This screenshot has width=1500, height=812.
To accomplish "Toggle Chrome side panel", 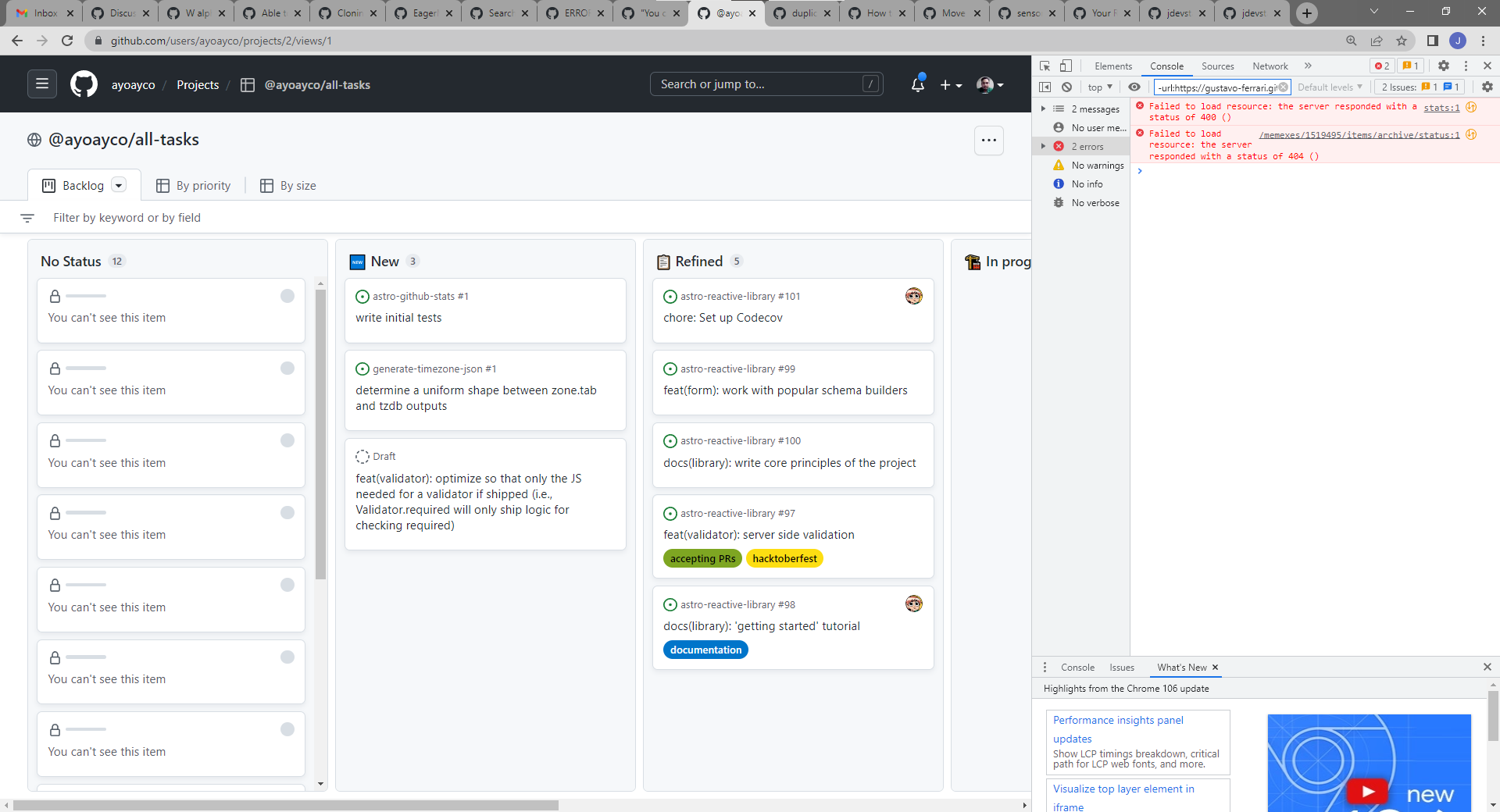I will click(1433, 41).
